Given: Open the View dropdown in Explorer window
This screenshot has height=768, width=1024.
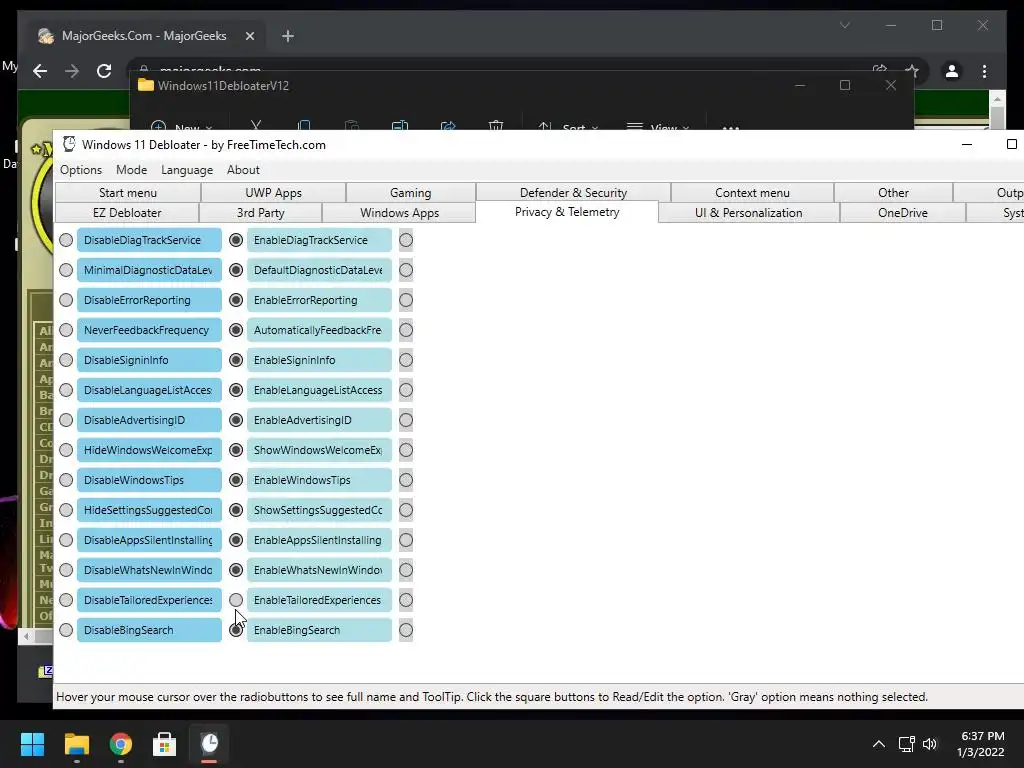Looking at the screenshot, I should tap(658, 127).
